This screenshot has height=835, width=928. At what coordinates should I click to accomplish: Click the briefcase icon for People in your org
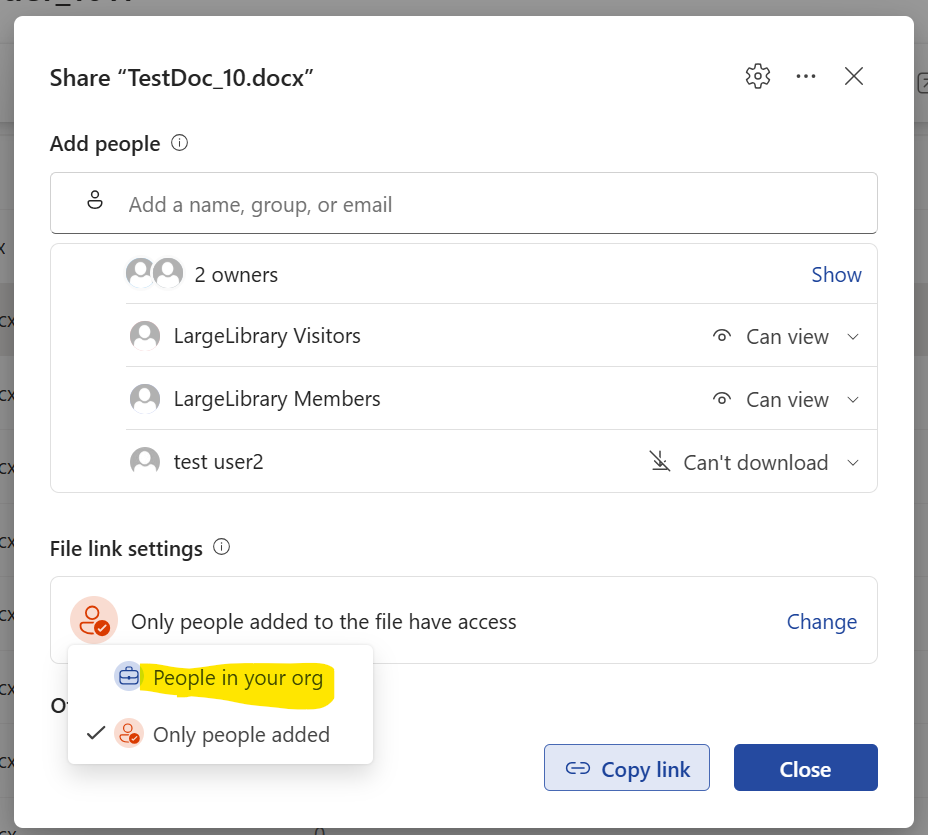point(128,676)
